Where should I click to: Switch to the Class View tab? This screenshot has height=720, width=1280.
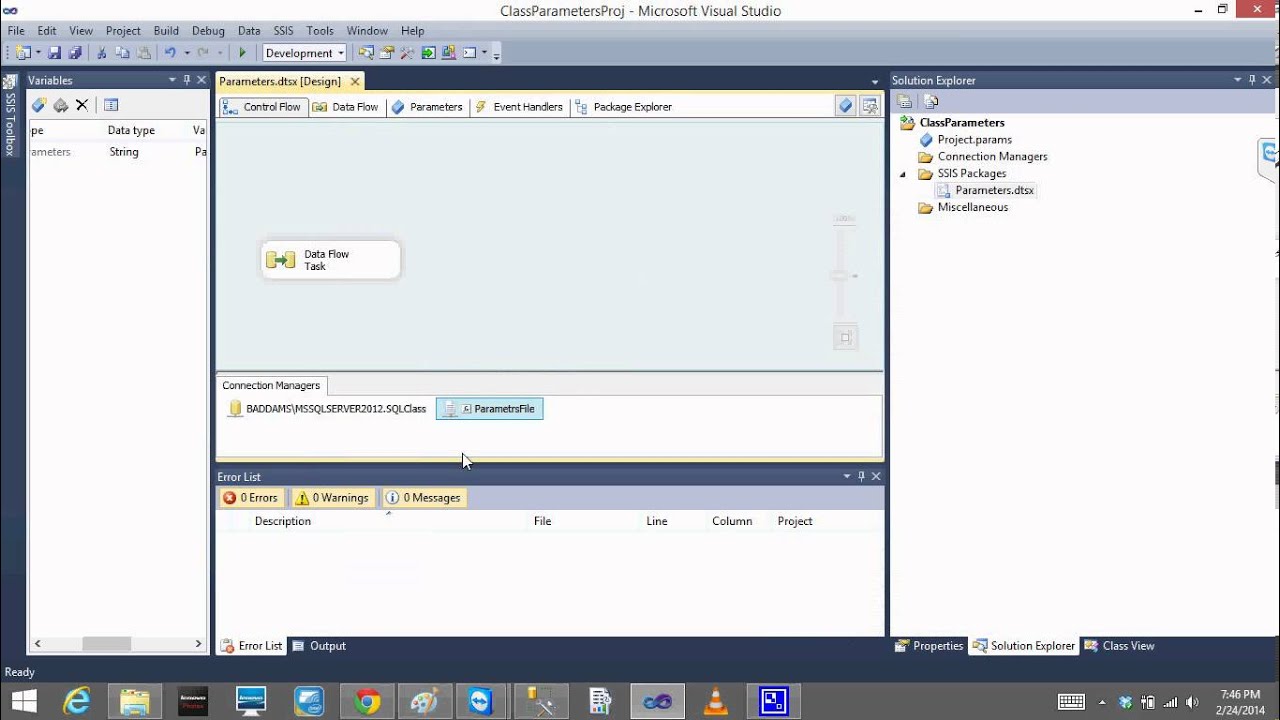tap(1119, 646)
